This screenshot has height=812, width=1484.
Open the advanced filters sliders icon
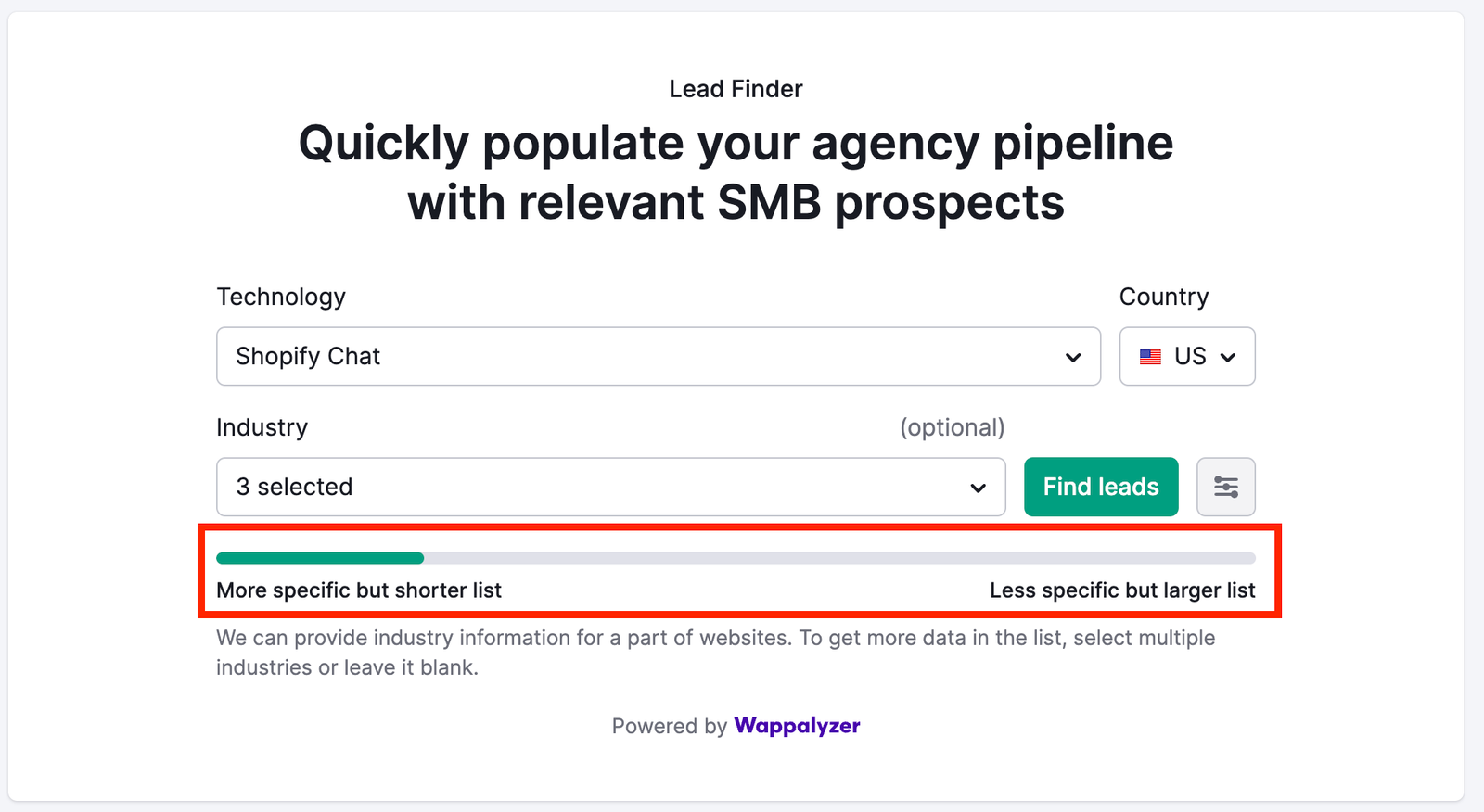[x=1225, y=487]
